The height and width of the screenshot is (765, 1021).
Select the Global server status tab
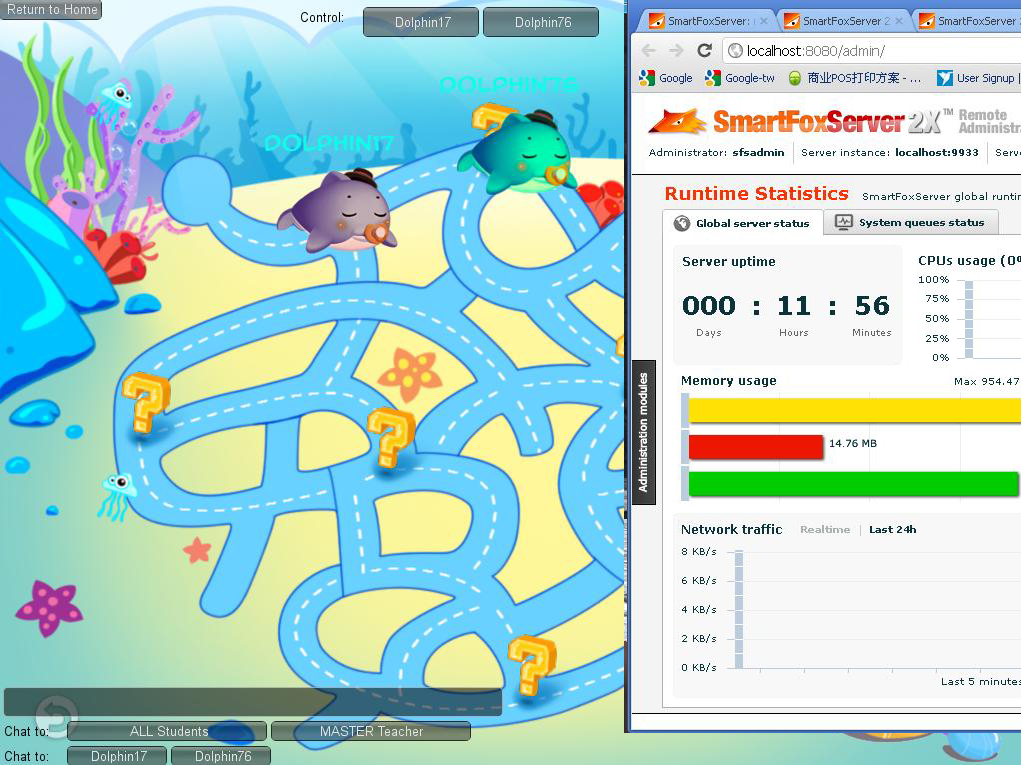pyautogui.click(x=742, y=223)
